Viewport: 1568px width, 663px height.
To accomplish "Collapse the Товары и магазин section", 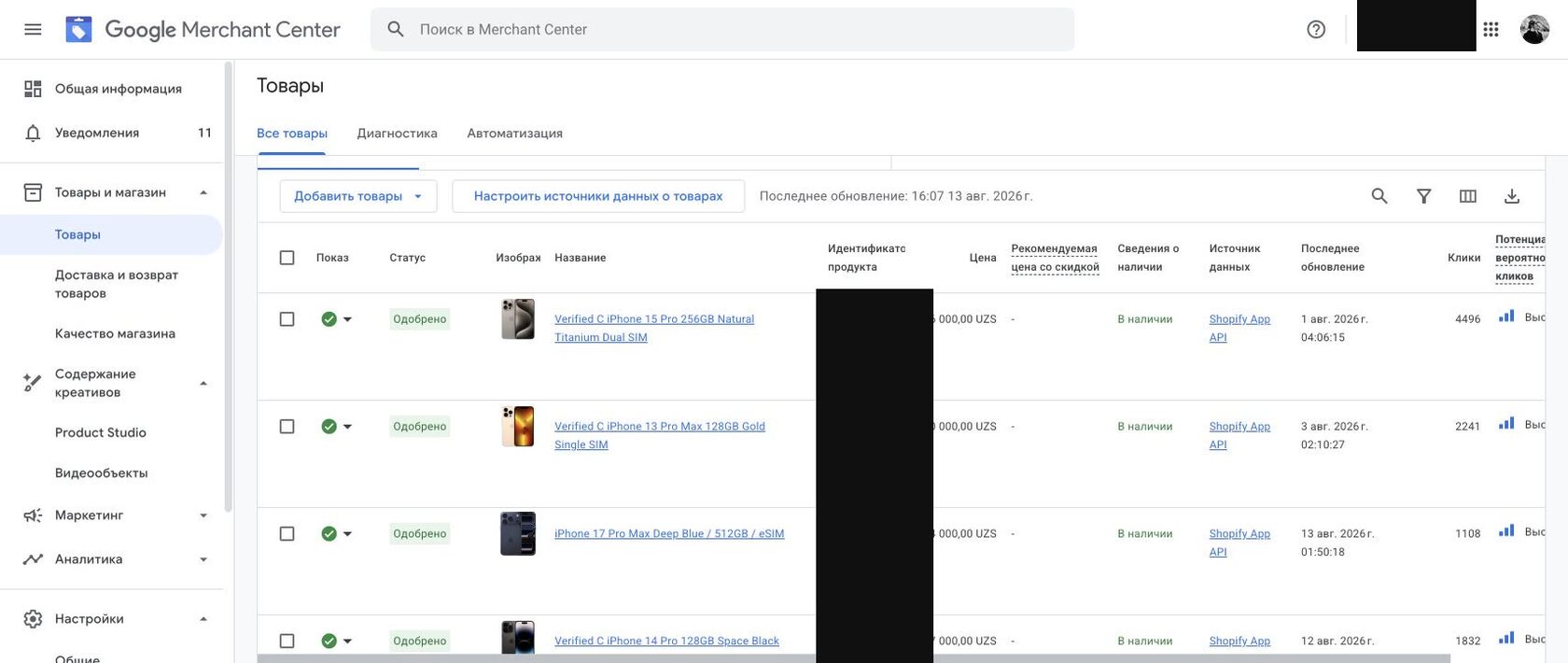I will click(x=203, y=192).
